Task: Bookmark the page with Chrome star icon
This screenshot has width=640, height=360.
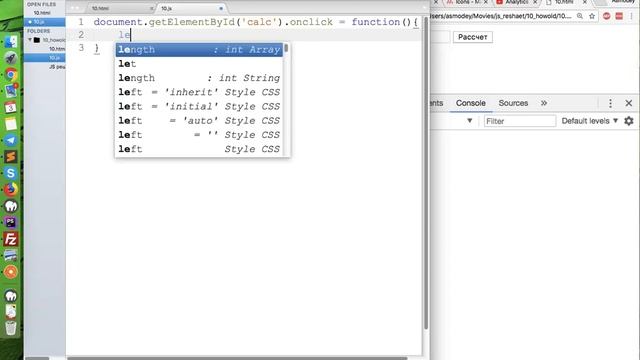Action: coord(592,16)
